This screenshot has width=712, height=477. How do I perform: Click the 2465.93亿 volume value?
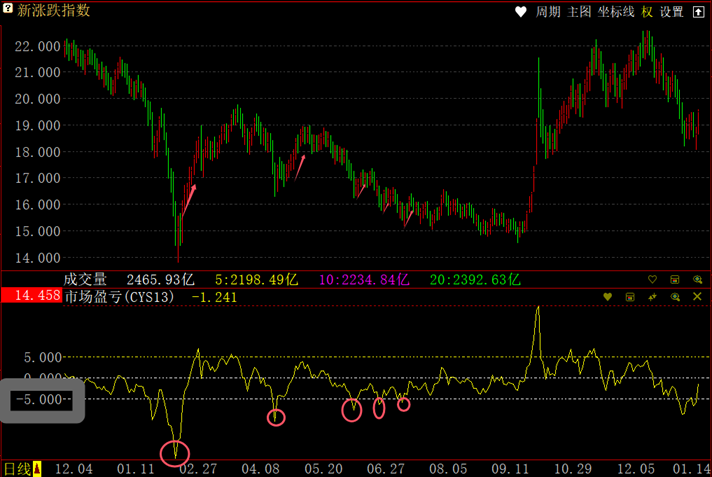tap(160, 279)
